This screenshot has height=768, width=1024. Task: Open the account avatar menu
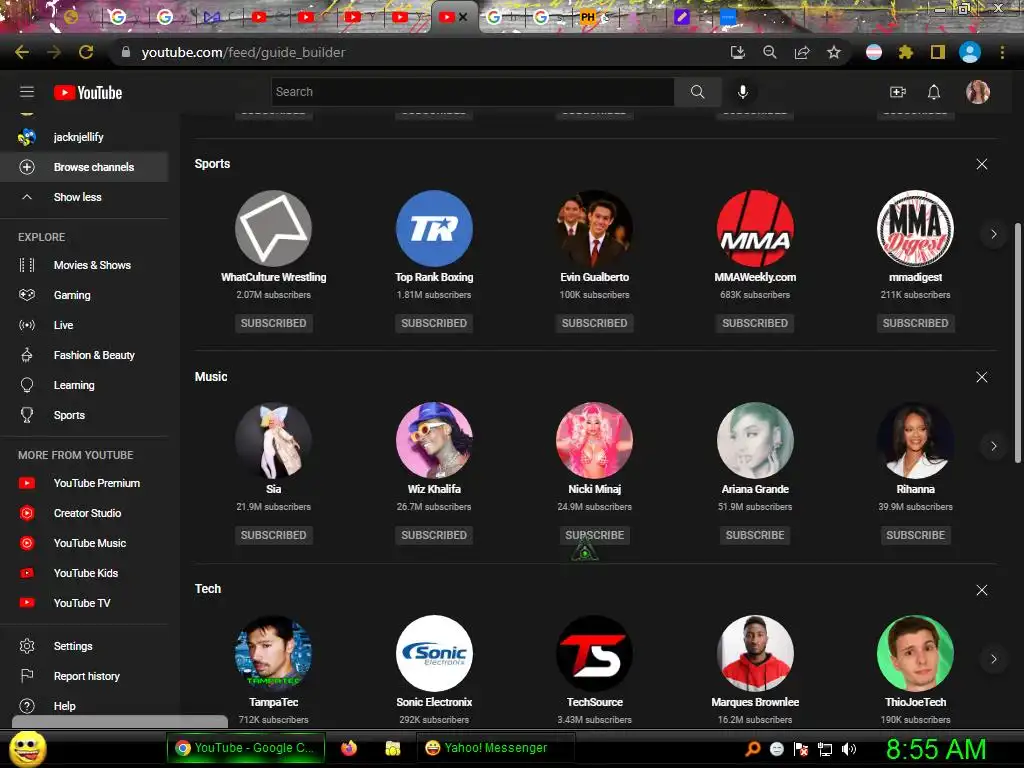(x=978, y=92)
